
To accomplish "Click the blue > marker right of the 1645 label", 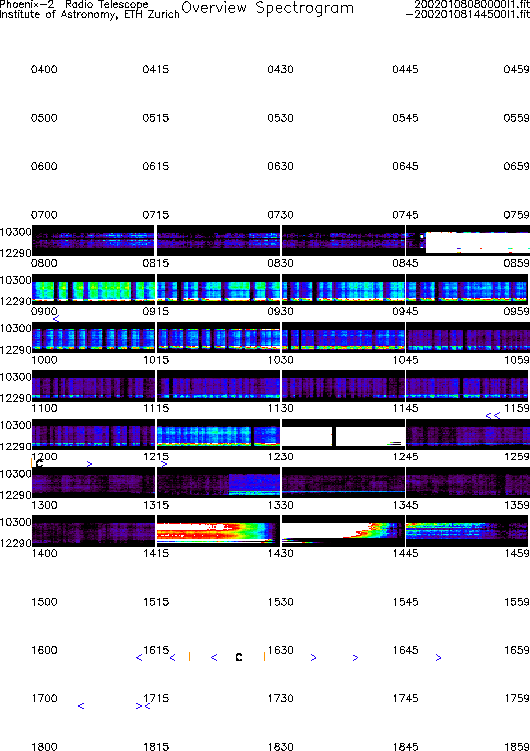I will click(439, 658).
